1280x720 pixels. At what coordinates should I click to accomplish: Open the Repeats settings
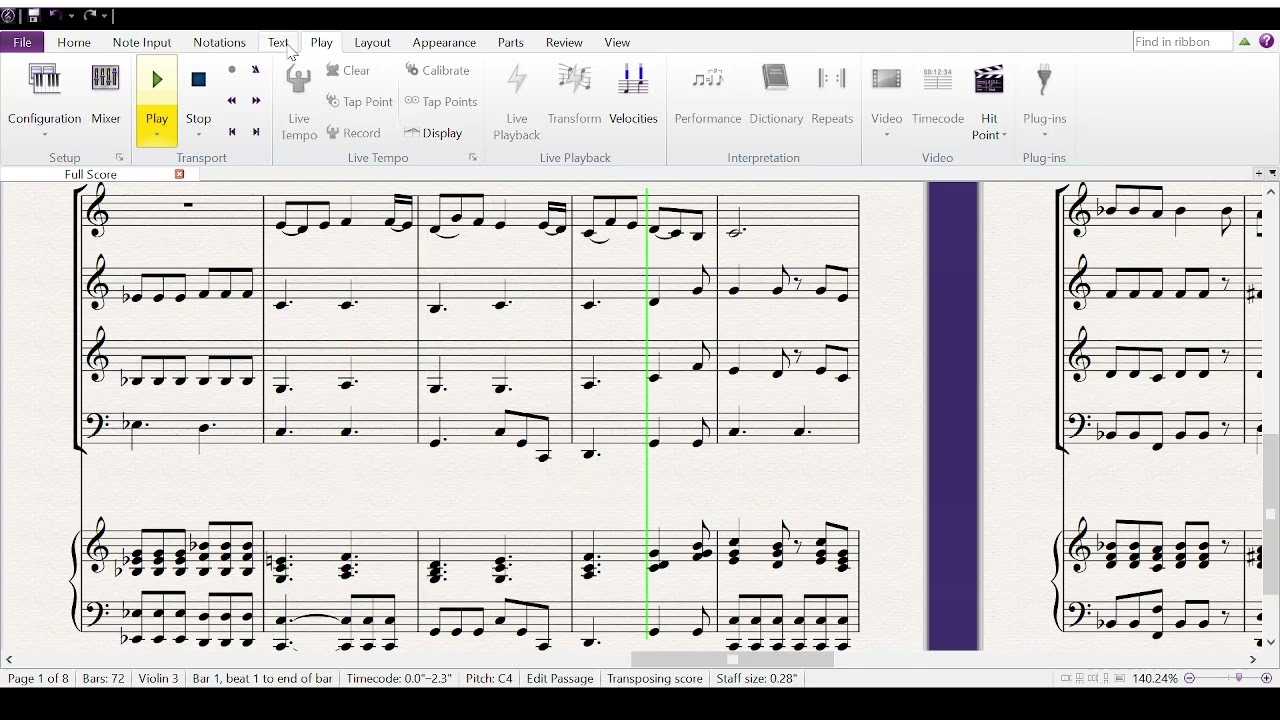pos(832,95)
